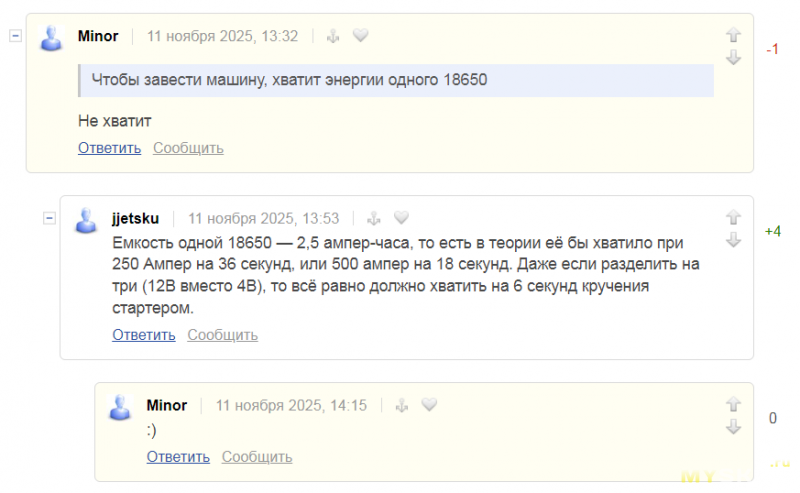Viewport: 800px width, 493px height.
Task: Downvote Minor's 13:32 comment
Action: coord(733,58)
